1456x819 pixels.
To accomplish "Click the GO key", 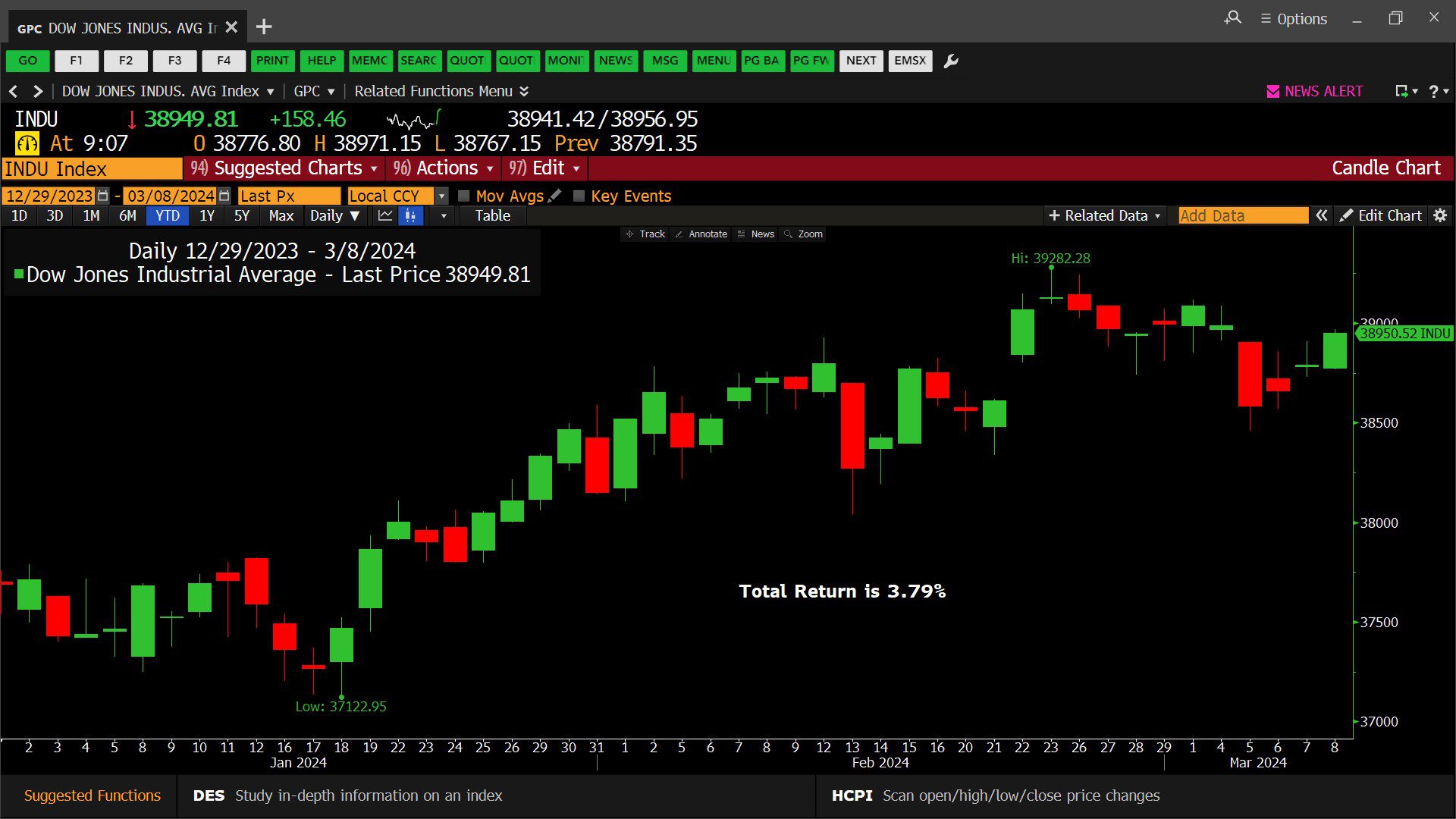I will (28, 61).
